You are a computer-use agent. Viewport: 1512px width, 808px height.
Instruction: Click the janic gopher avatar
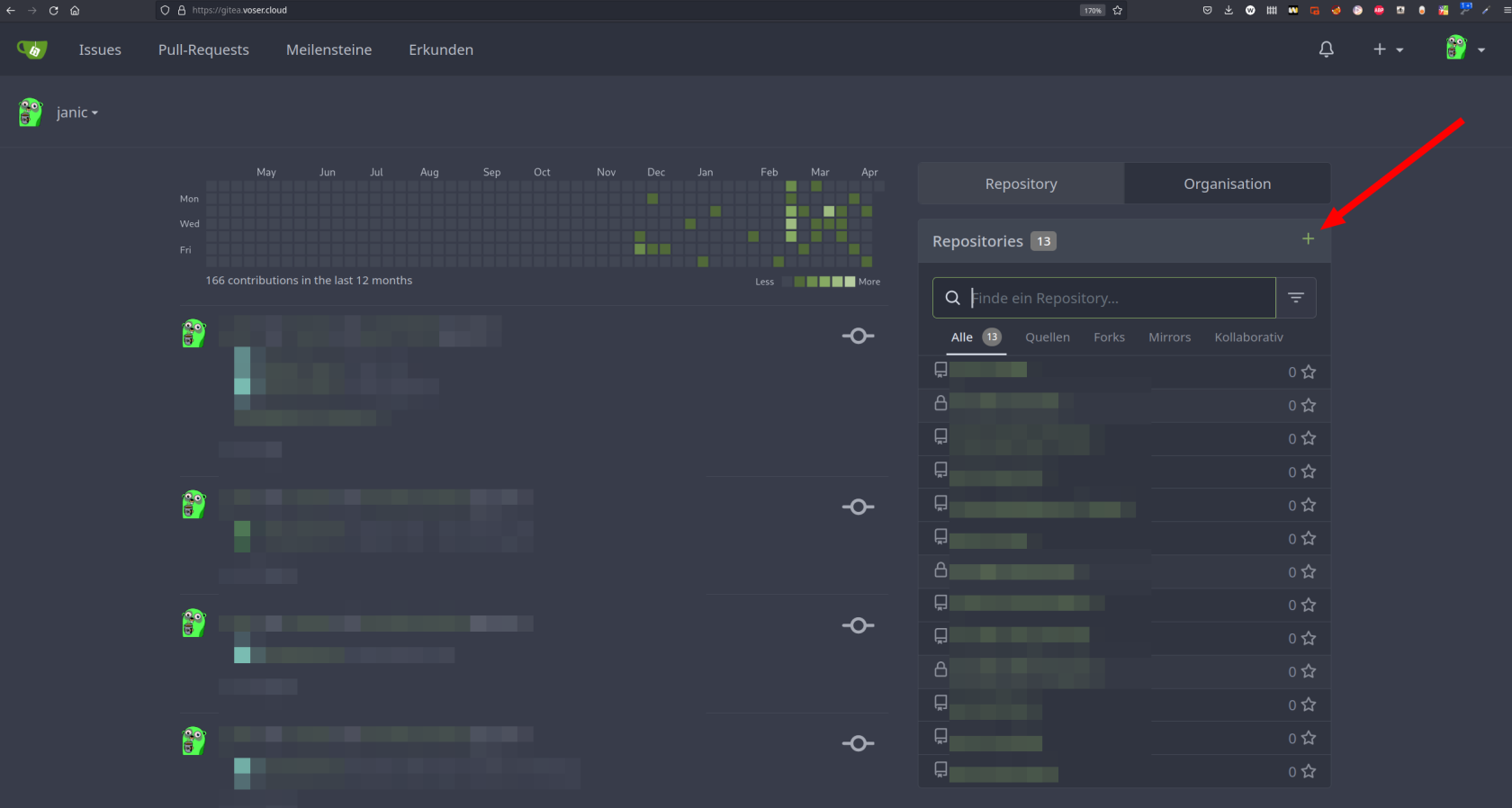pos(31,112)
